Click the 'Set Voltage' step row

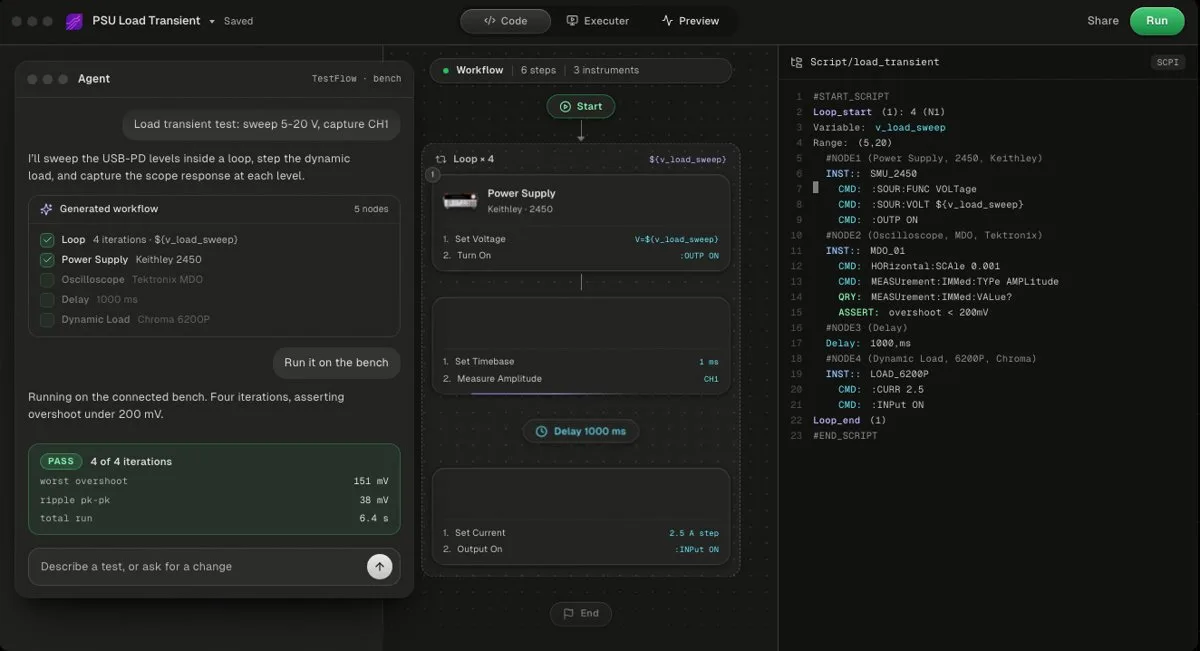click(x=580, y=239)
